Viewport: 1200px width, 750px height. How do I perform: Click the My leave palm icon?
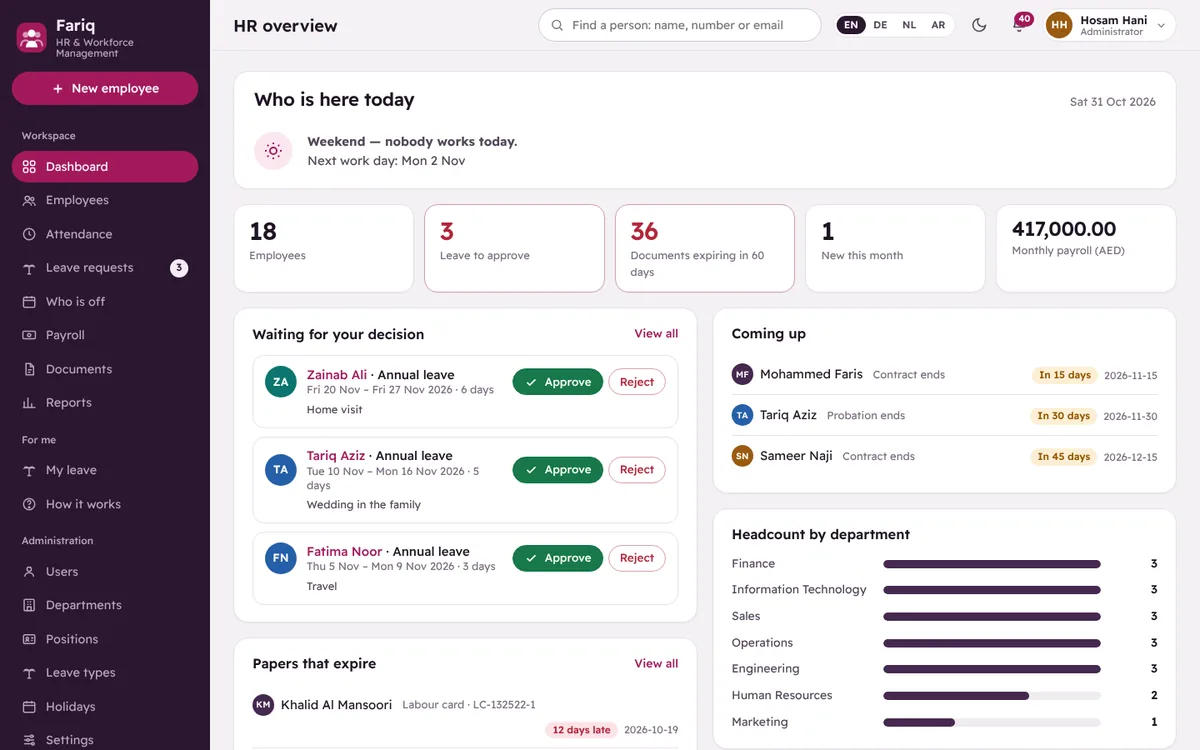[29, 470]
